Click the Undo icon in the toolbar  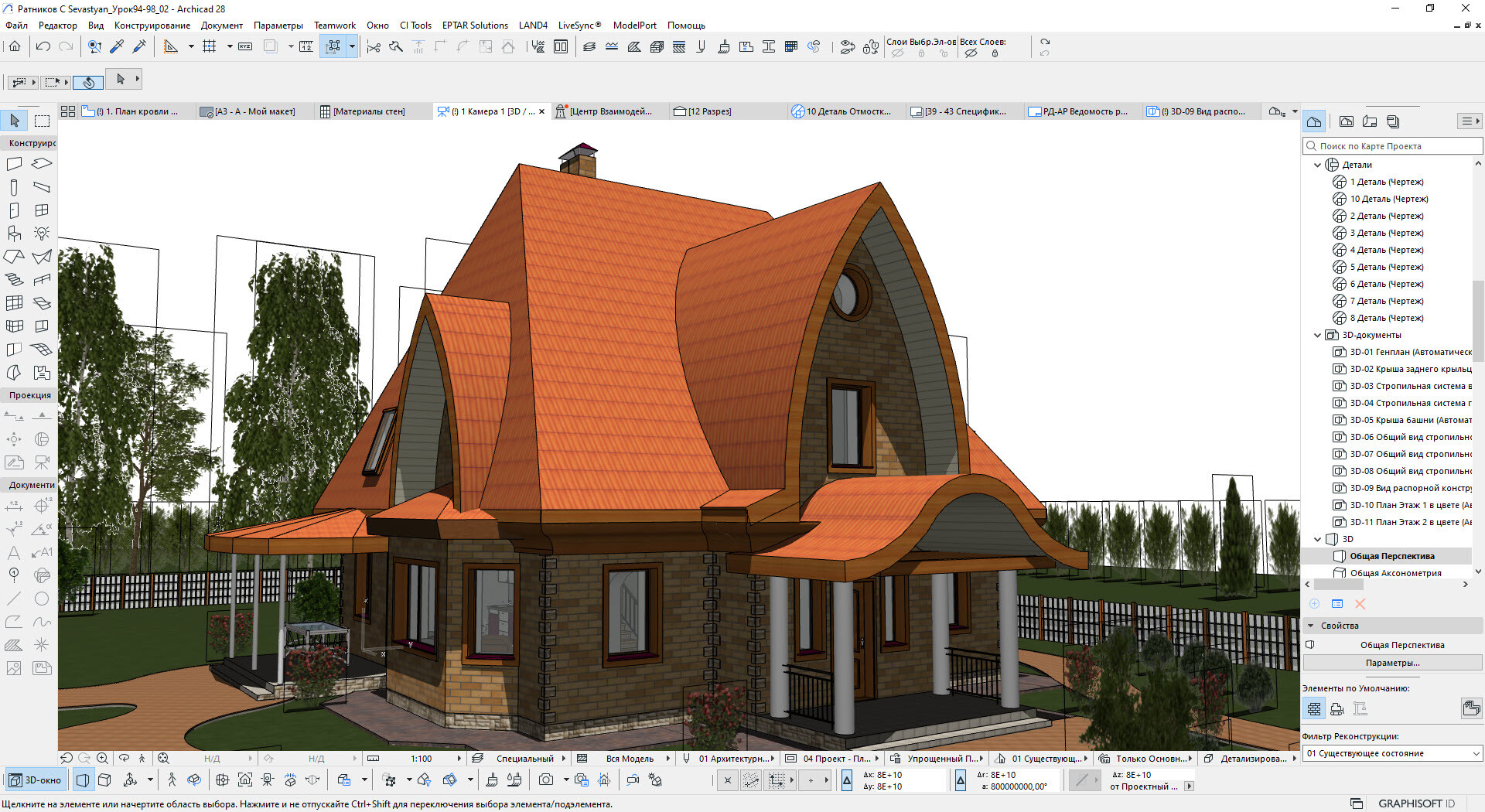click(x=43, y=47)
